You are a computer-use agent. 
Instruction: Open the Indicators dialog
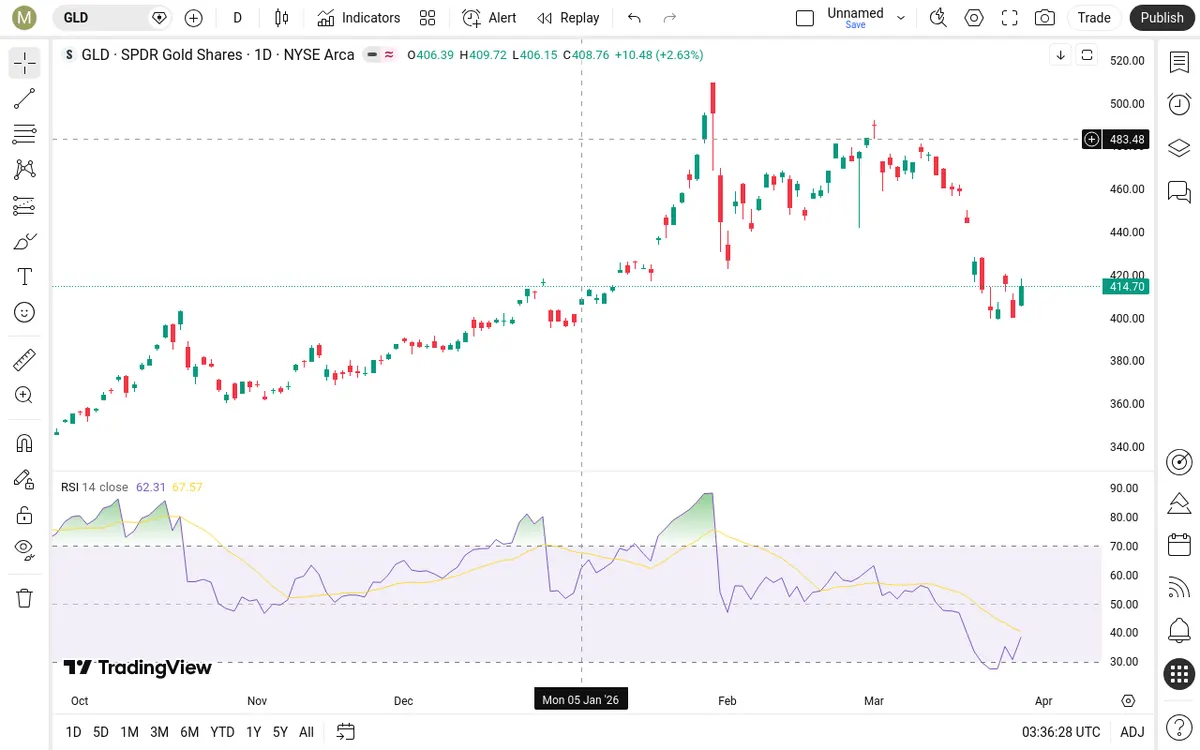coord(358,17)
